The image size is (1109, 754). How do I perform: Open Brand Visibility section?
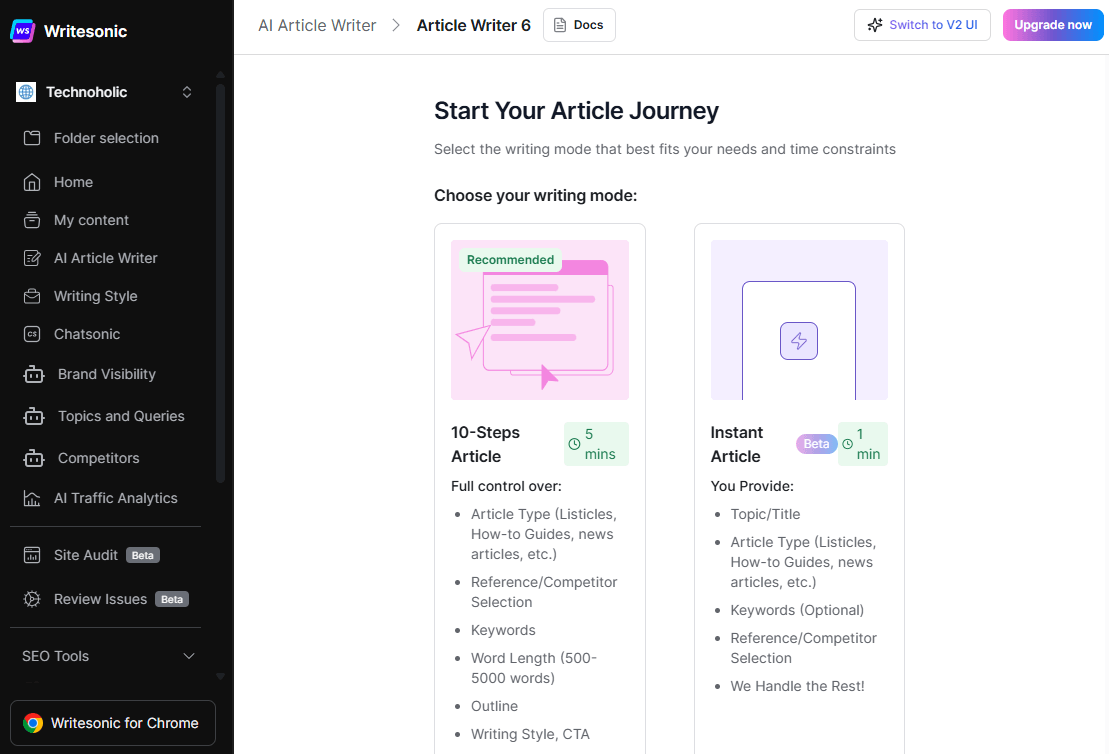(x=106, y=374)
